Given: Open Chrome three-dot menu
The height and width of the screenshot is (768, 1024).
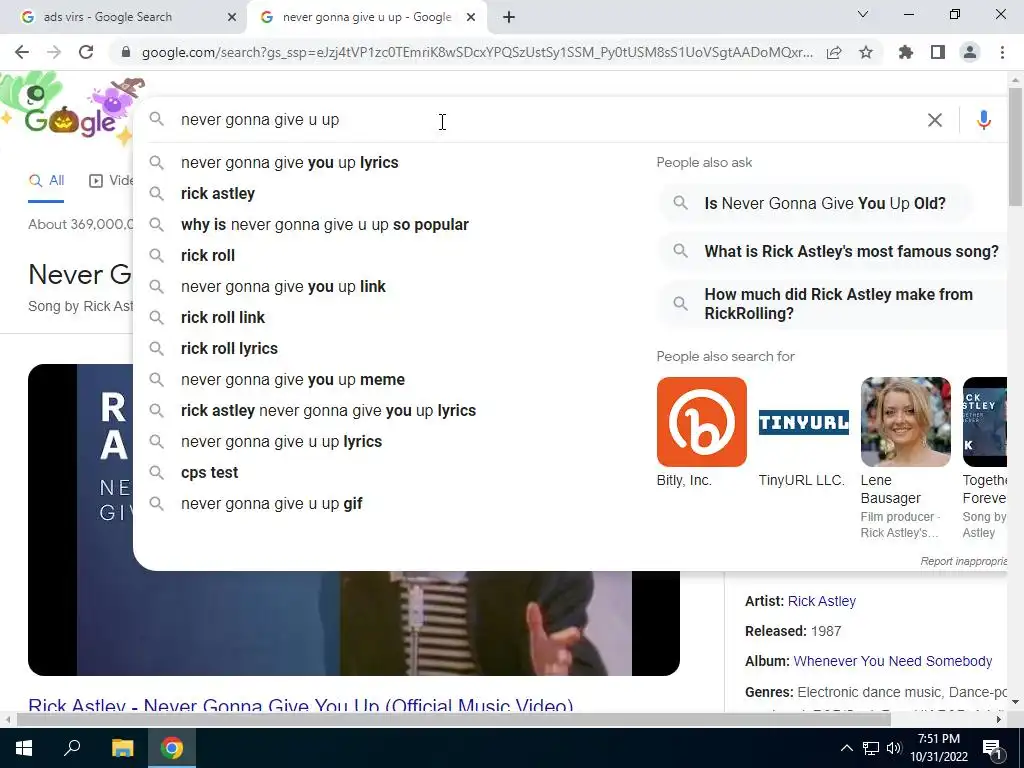Looking at the screenshot, I should click(x=1002, y=52).
